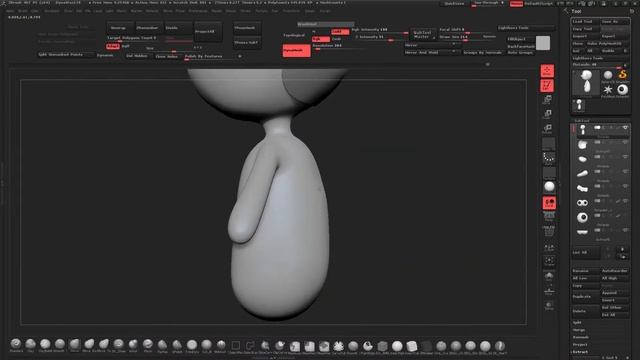Screen dimensions: 640x360
Task: Open the Preferences menu
Action: (x=198, y=11)
